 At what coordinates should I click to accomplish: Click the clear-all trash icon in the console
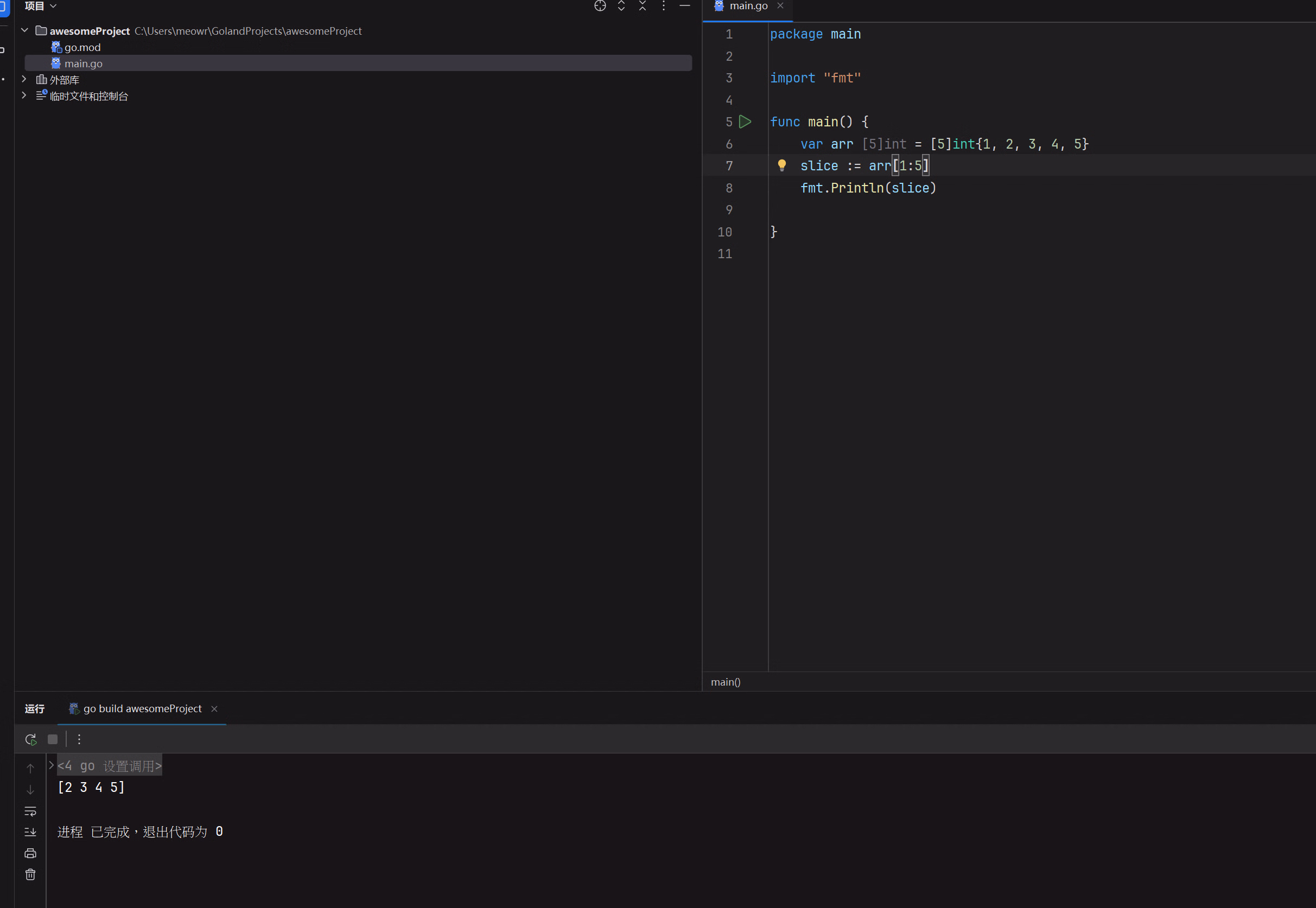31,874
